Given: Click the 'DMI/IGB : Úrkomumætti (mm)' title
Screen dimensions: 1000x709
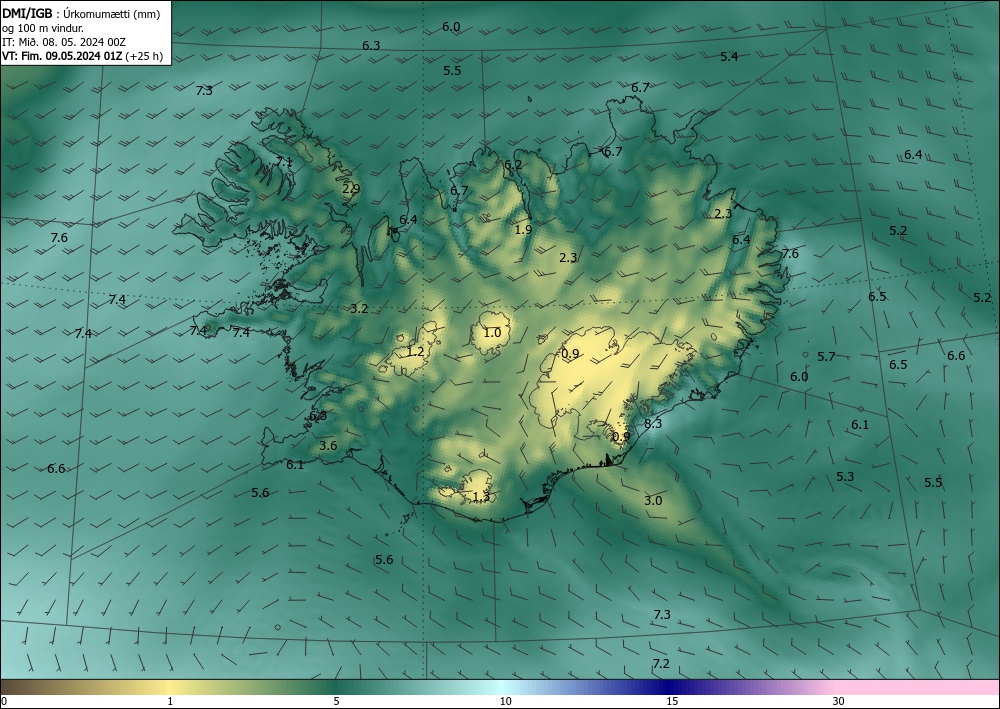Looking at the screenshot, I should point(81,13).
